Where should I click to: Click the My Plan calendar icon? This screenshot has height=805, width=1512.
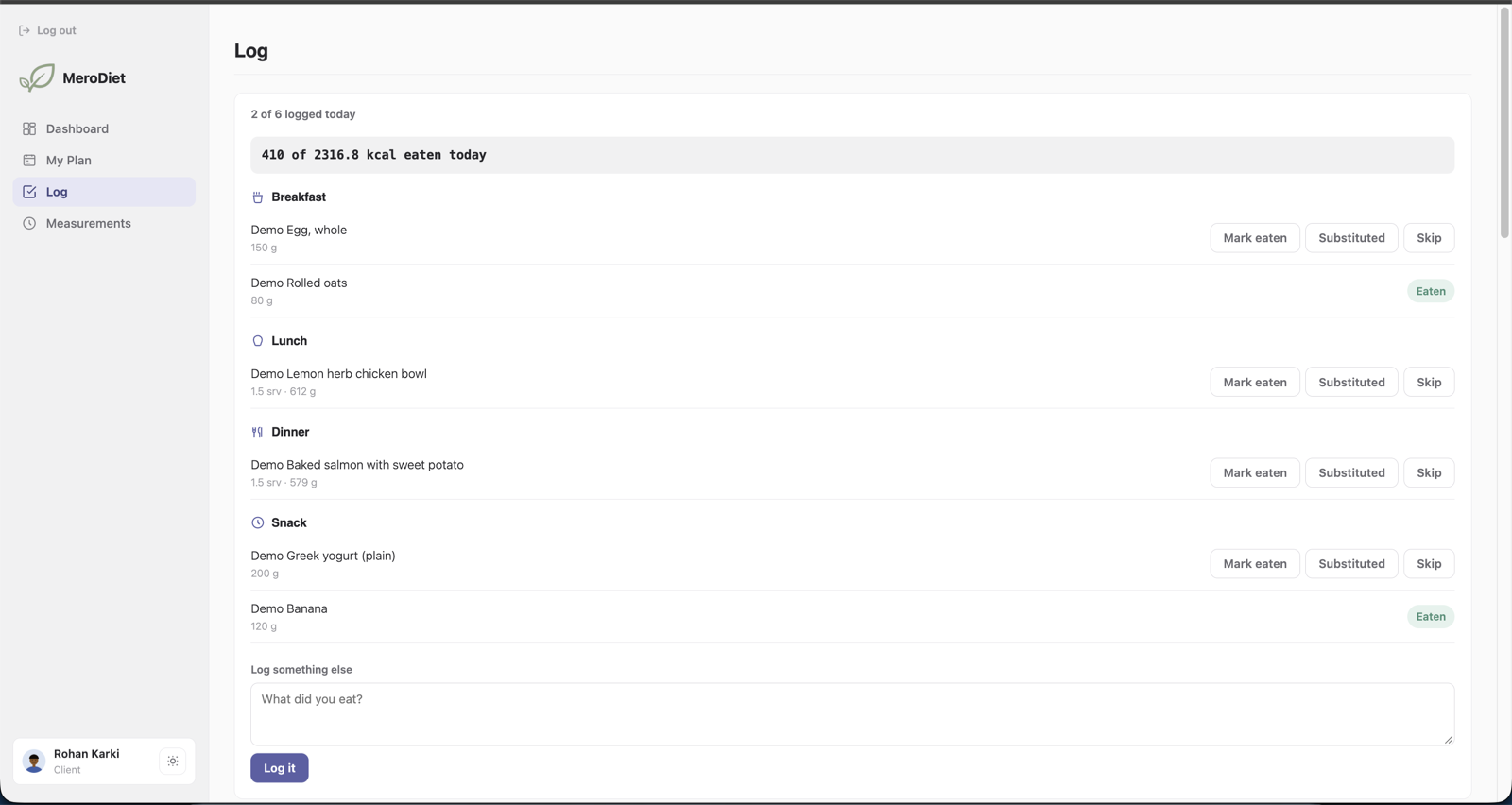coord(29,161)
